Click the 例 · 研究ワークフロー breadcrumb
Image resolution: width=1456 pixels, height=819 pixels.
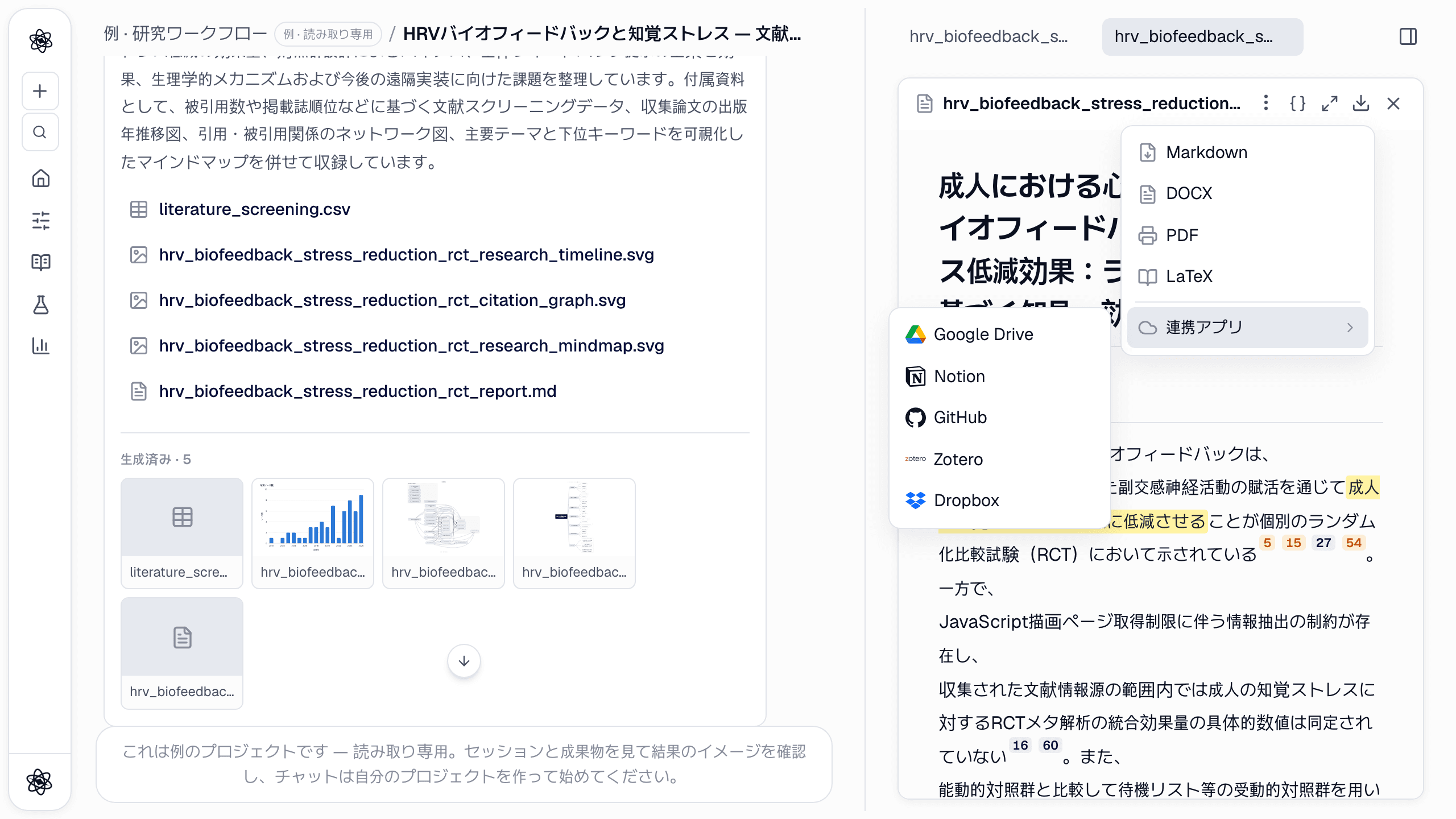coord(185,34)
